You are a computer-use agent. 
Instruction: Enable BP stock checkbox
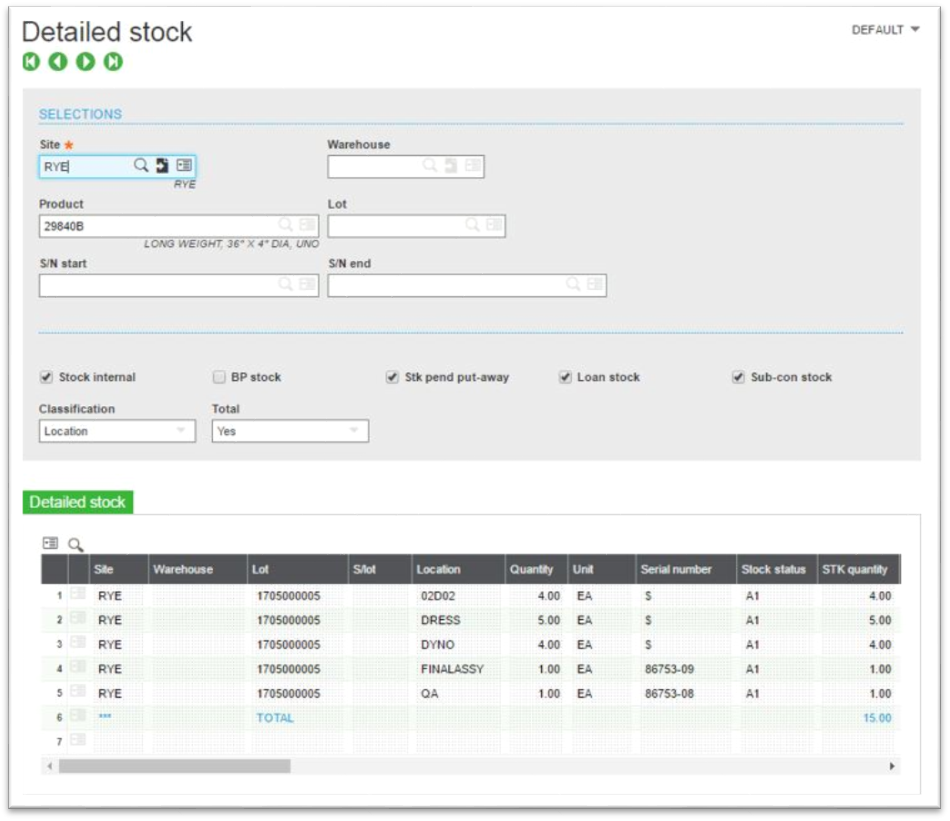click(219, 377)
